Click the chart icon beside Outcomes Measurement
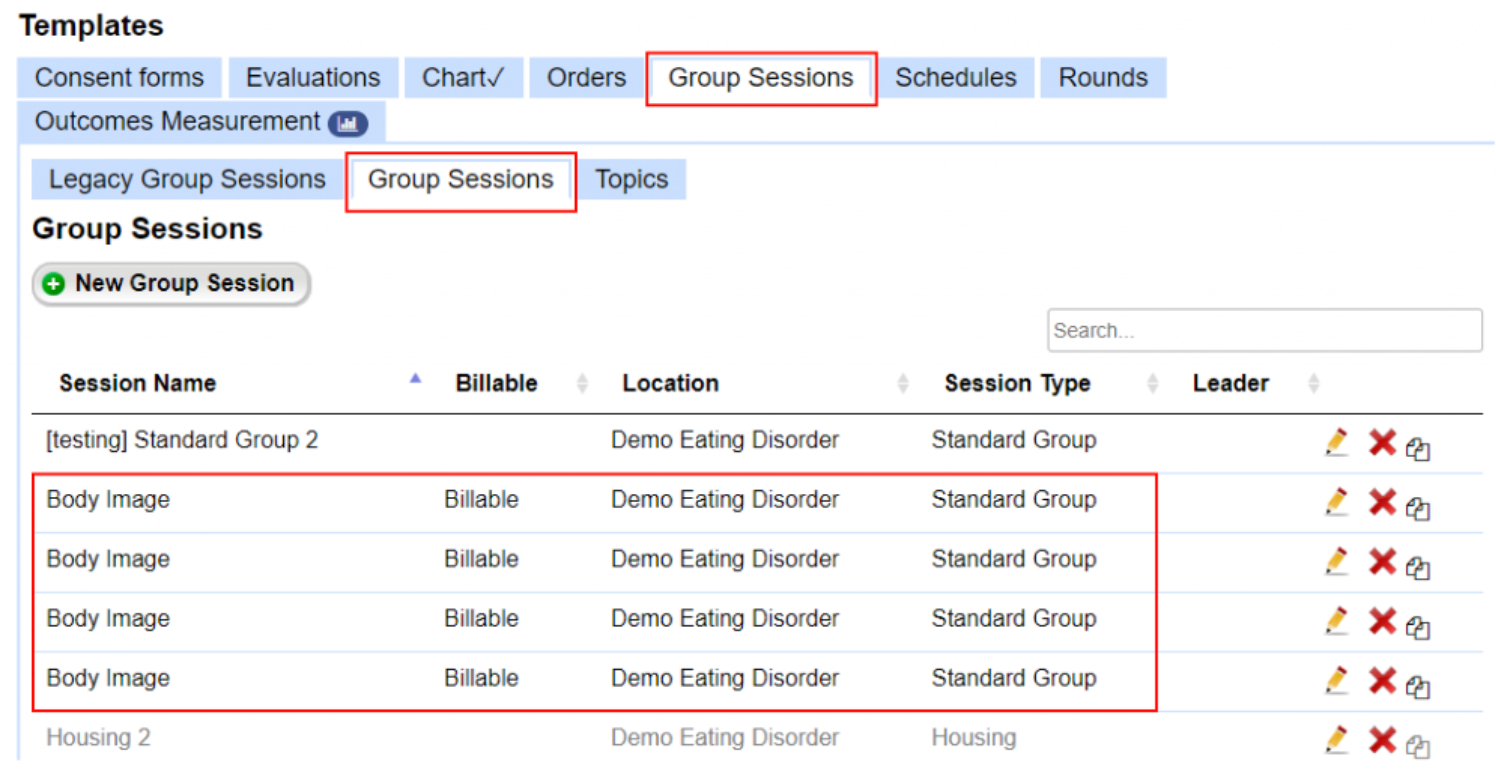1496x776 pixels. [x=348, y=121]
